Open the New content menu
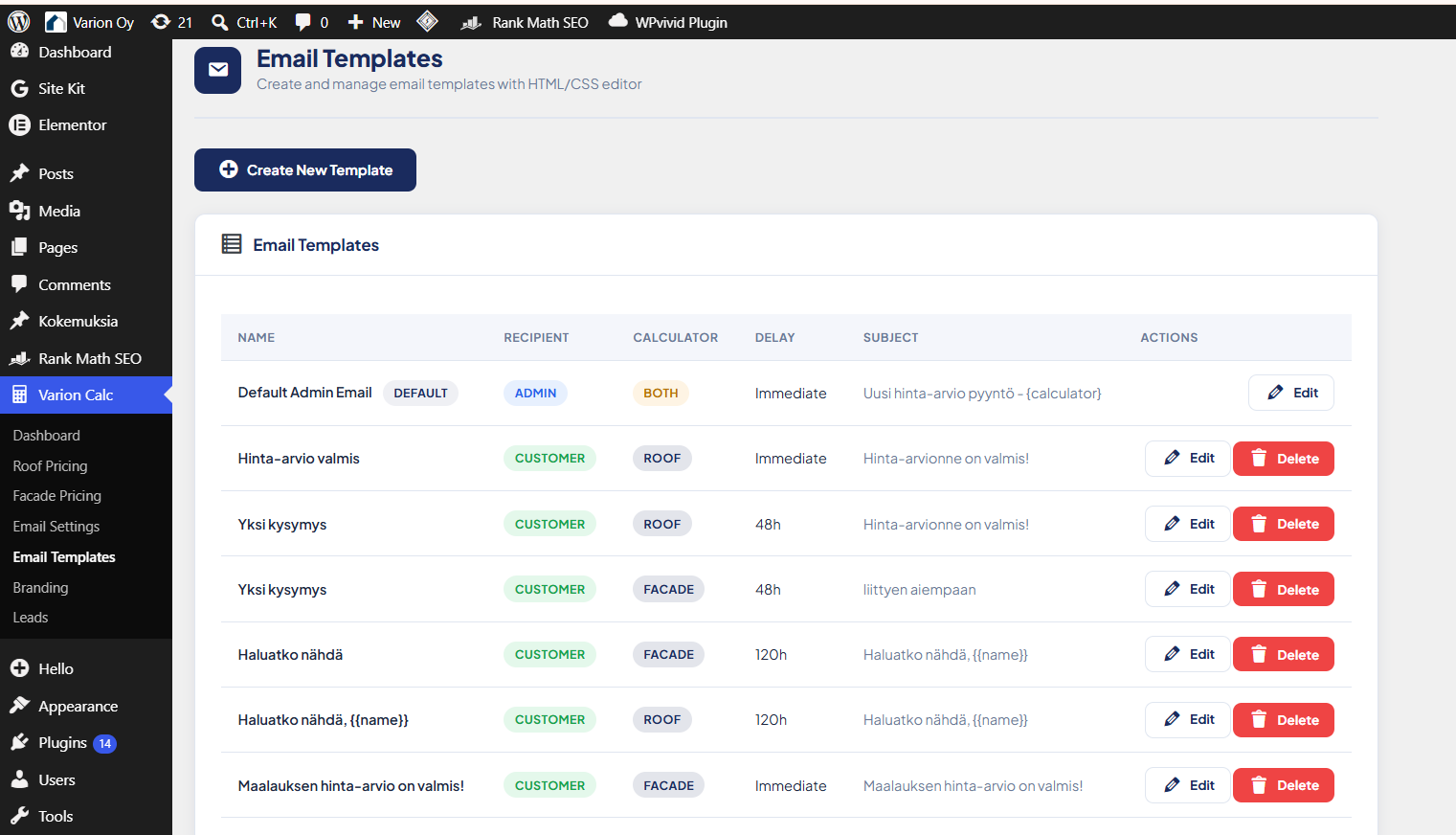The height and width of the screenshot is (835, 1456). [x=374, y=22]
